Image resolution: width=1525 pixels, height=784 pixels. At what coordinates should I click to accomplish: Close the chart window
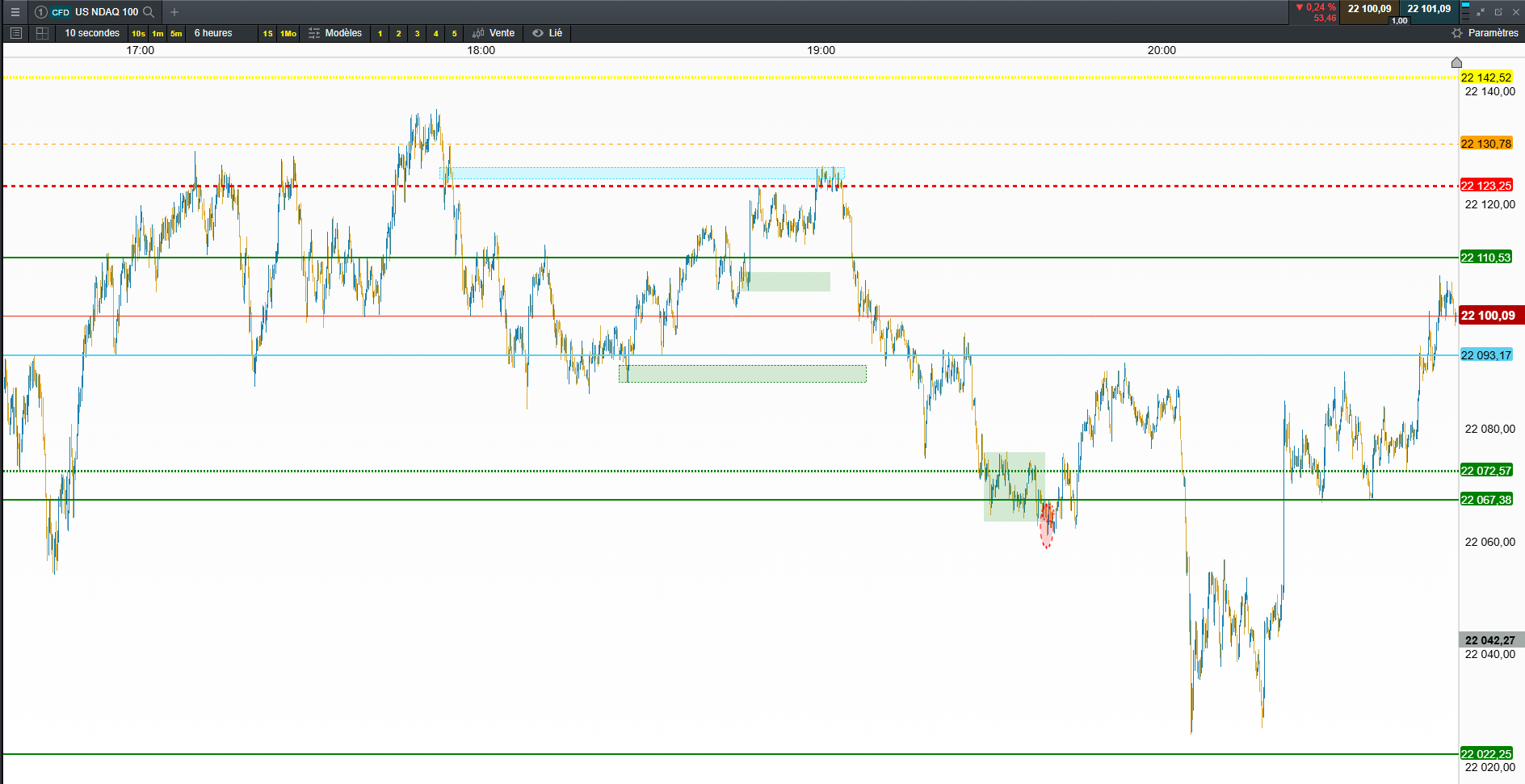tap(1515, 12)
